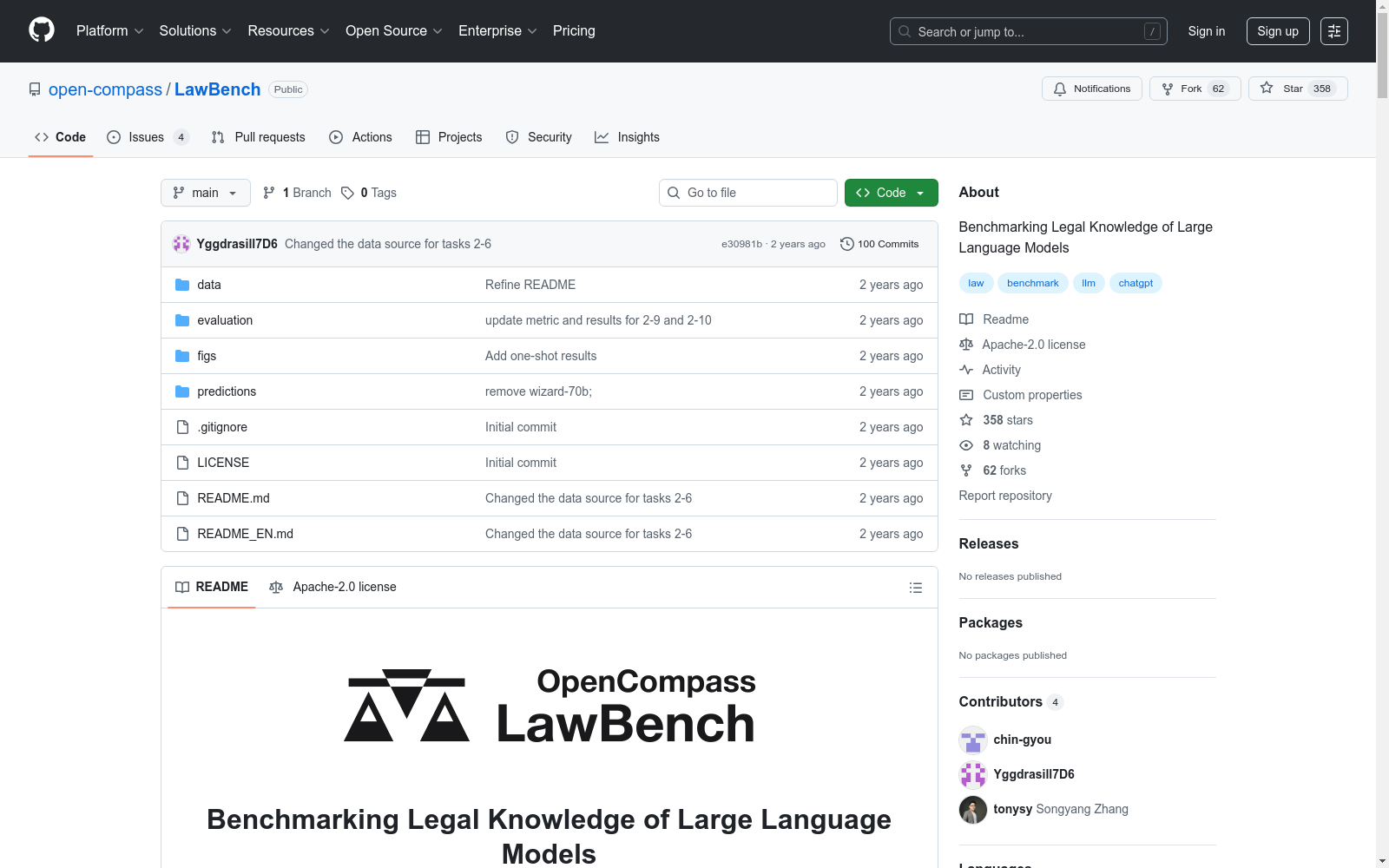Click the Sign up button
Image resolution: width=1389 pixels, height=868 pixels.
[x=1278, y=31]
